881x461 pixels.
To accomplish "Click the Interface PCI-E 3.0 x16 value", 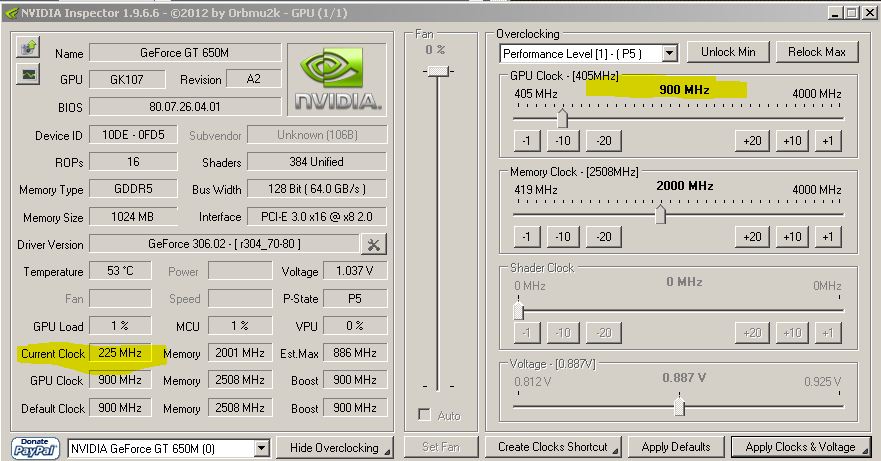I will [x=317, y=216].
